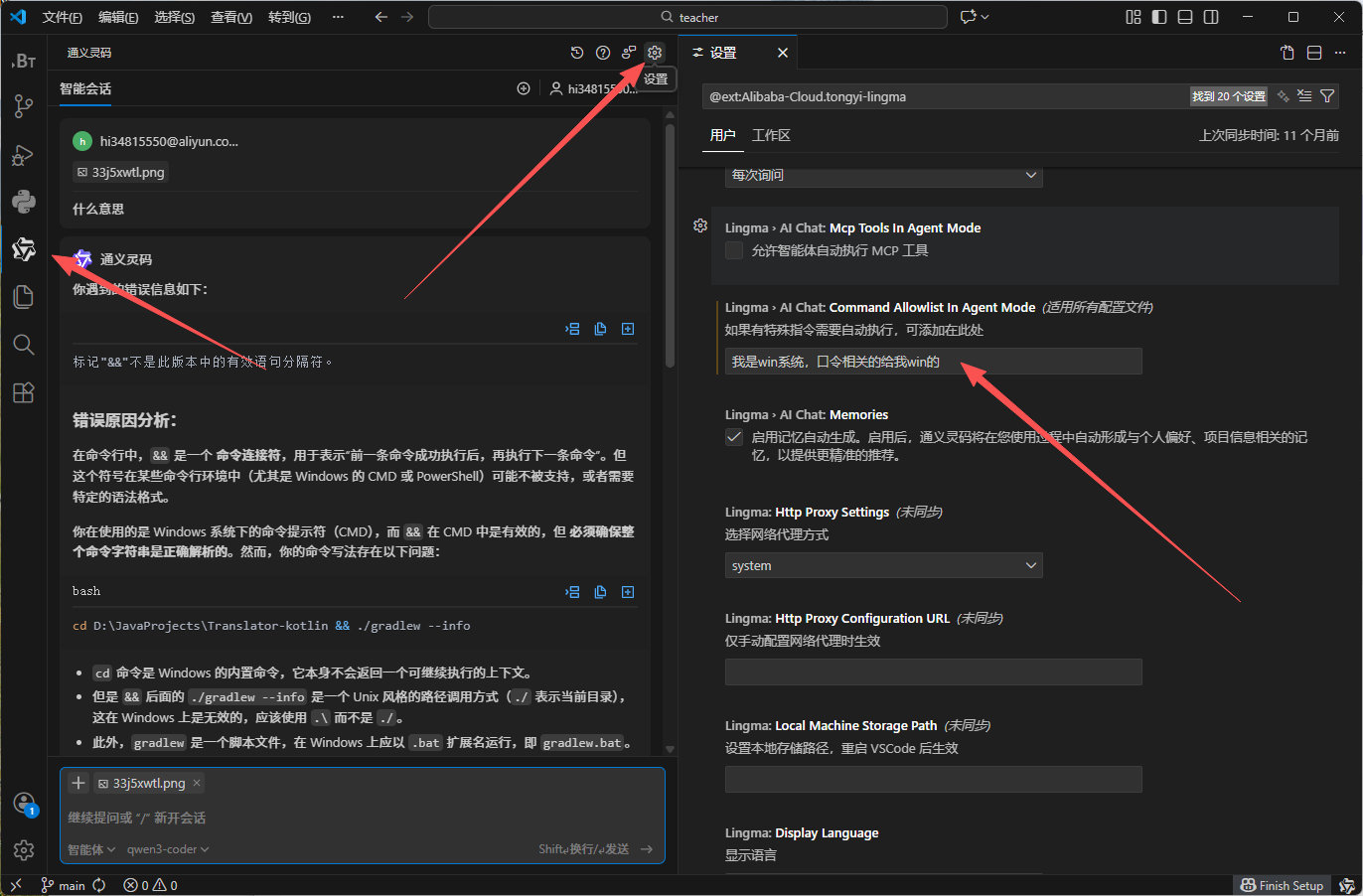Switch to the 工作区 settings tab
Image resolution: width=1363 pixels, height=896 pixels.
pos(771,135)
